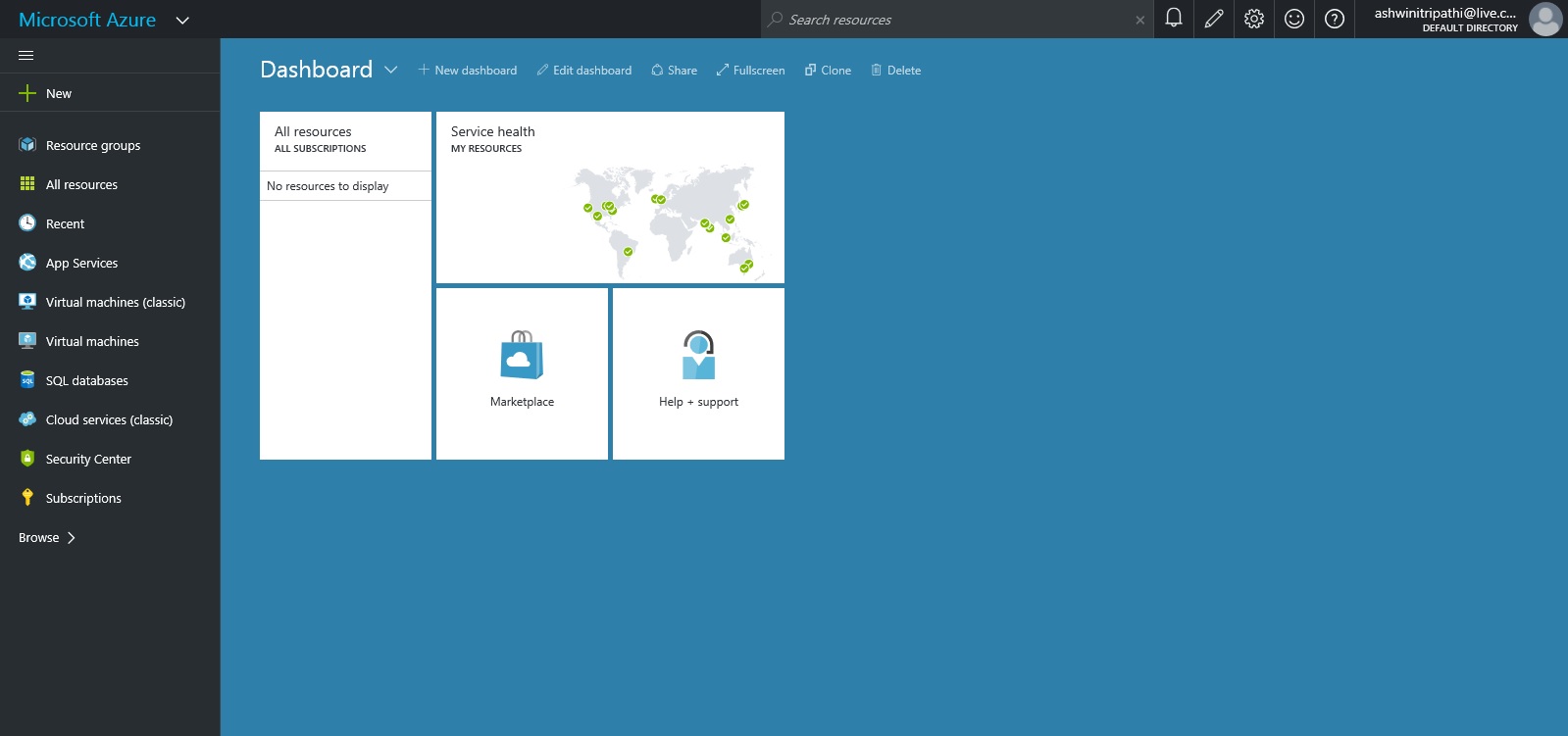Open the Virtual machines sidebar label
The width and height of the screenshot is (1568, 736).
pyautogui.click(x=92, y=341)
